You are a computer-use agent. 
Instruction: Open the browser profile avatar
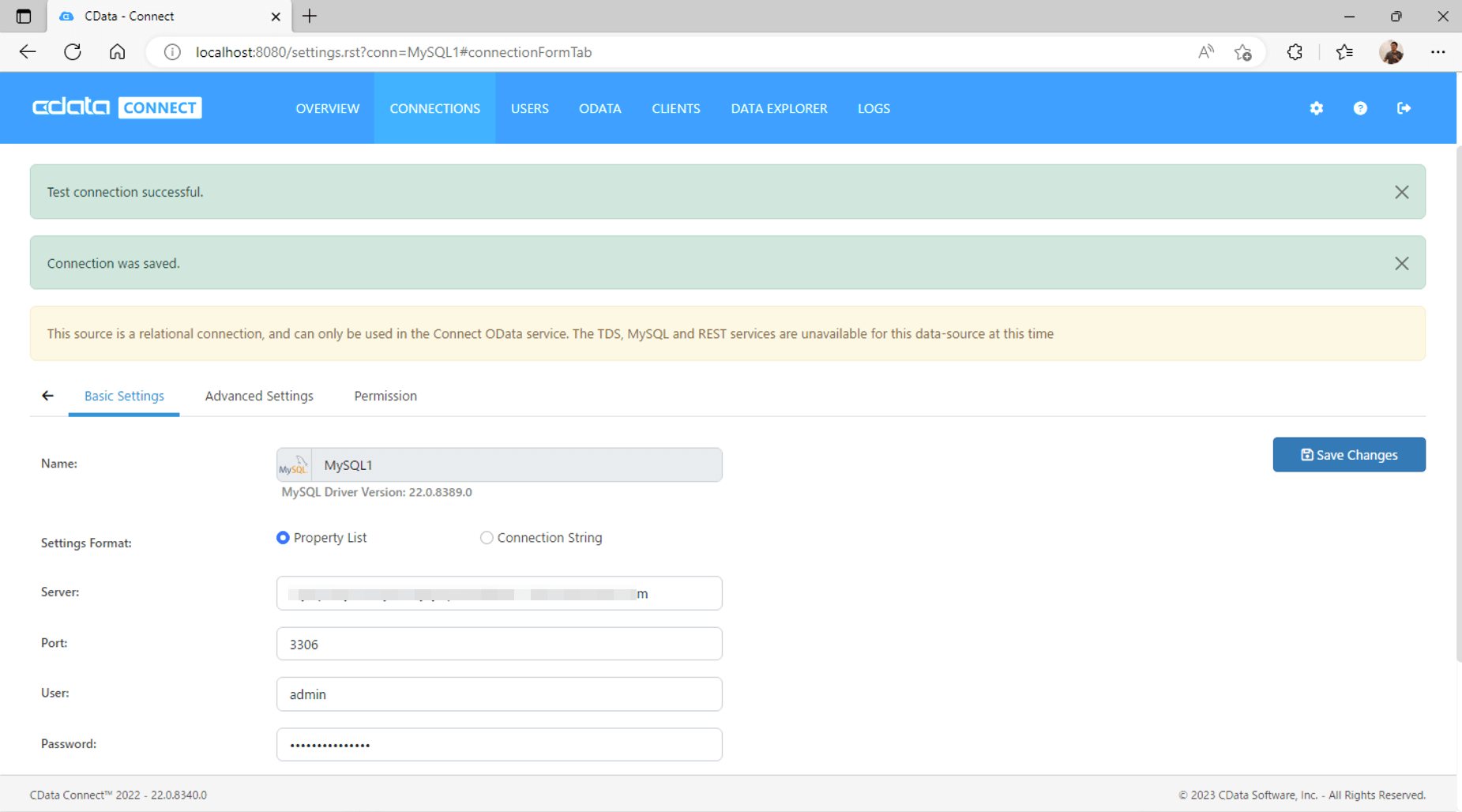pos(1391,52)
